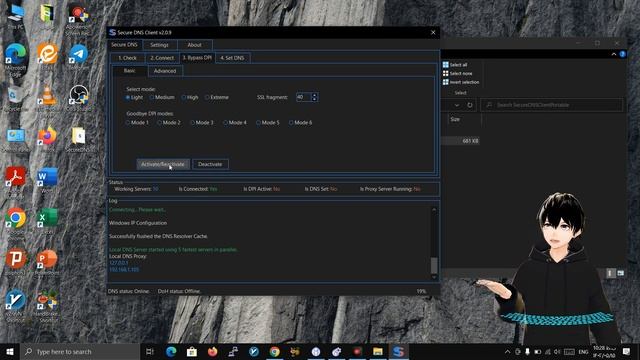Open the OBS Studio desktop shortcut
The height and width of the screenshot is (360, 640).
[x=78, y=98]
